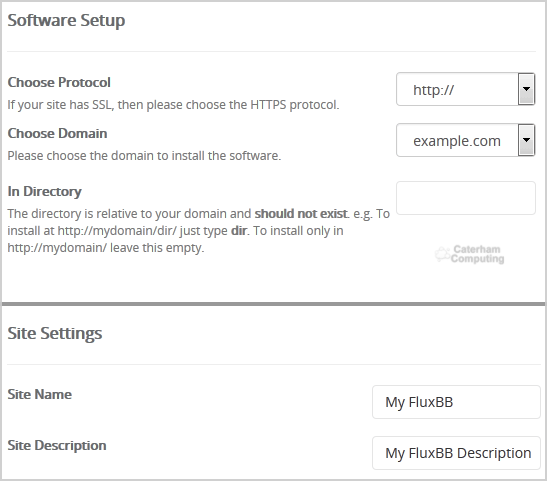Click the Choose Domain label
Viewport: 547px width, 481px height.
57,133
